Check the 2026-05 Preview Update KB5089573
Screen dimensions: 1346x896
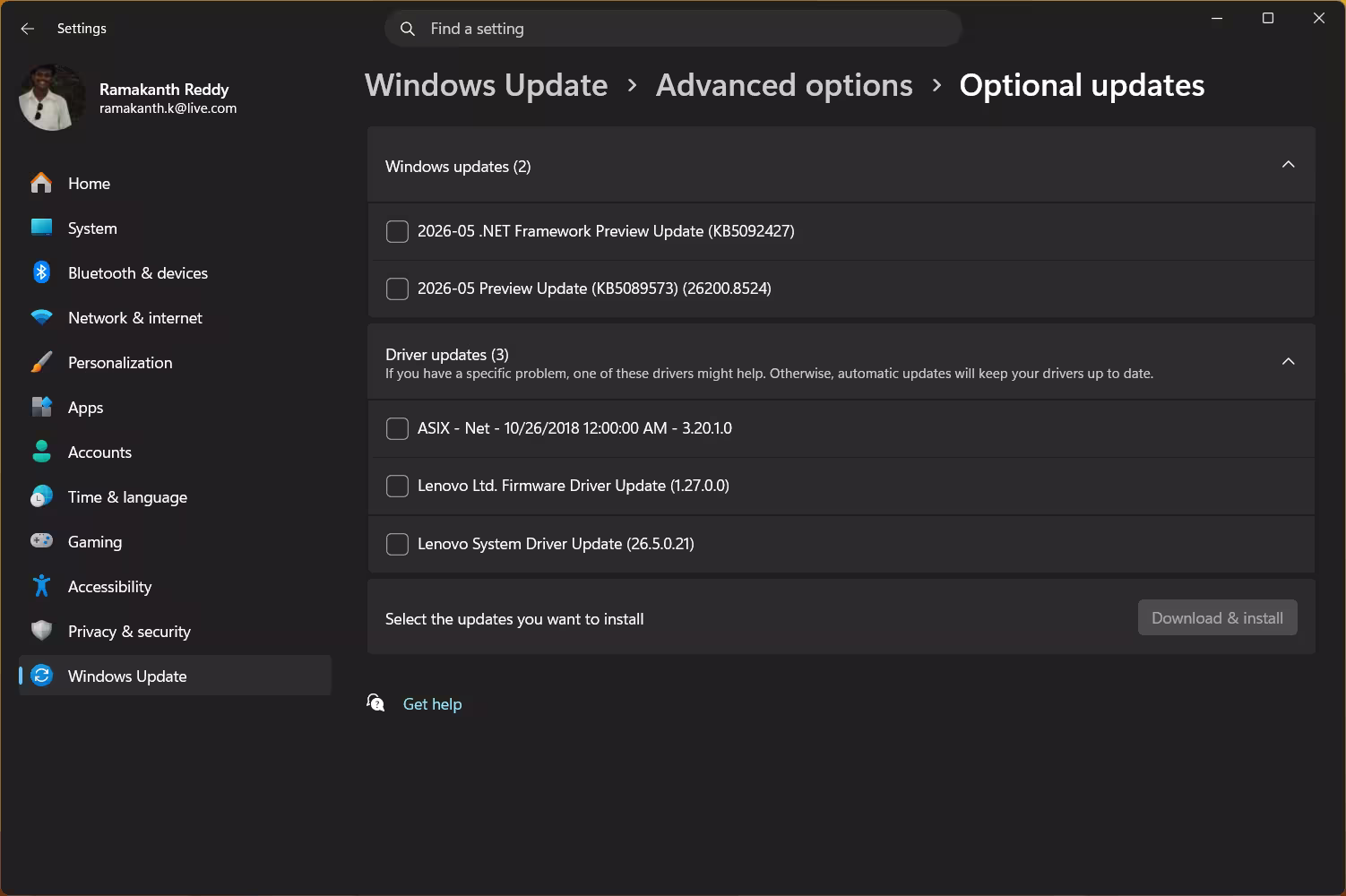pos(397,289)
